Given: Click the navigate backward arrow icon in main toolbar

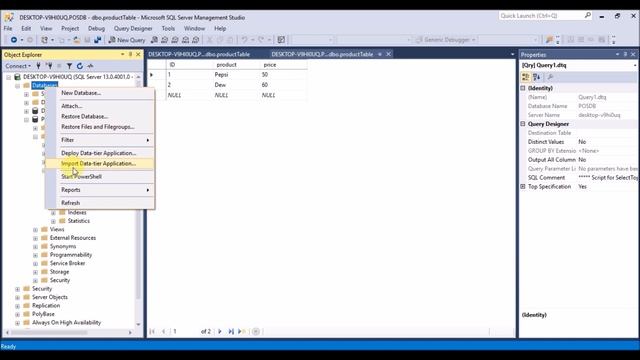Looking at the screenshot, I should (13, 40).
